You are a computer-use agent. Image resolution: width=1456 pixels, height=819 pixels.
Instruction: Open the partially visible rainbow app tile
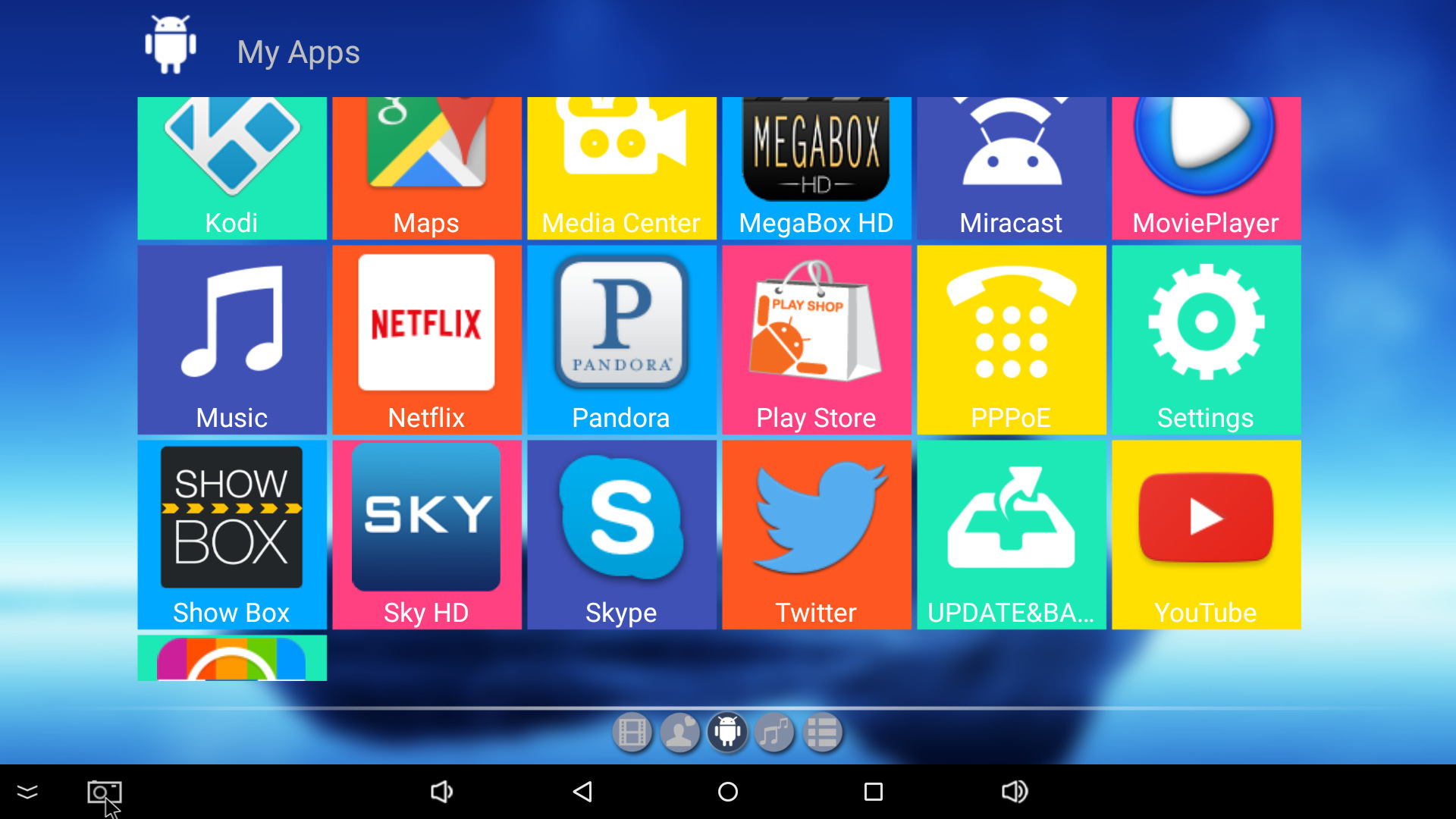click(232, 657)
